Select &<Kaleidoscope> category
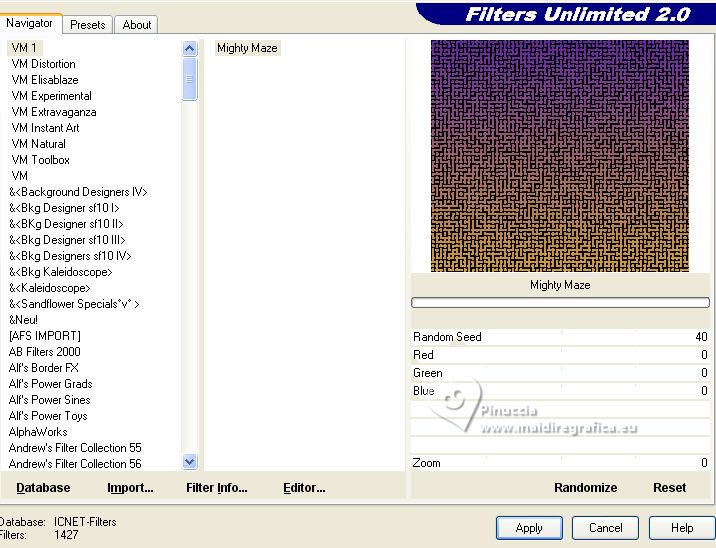This screenshot has width=716, height=548. tap(49, 288)
